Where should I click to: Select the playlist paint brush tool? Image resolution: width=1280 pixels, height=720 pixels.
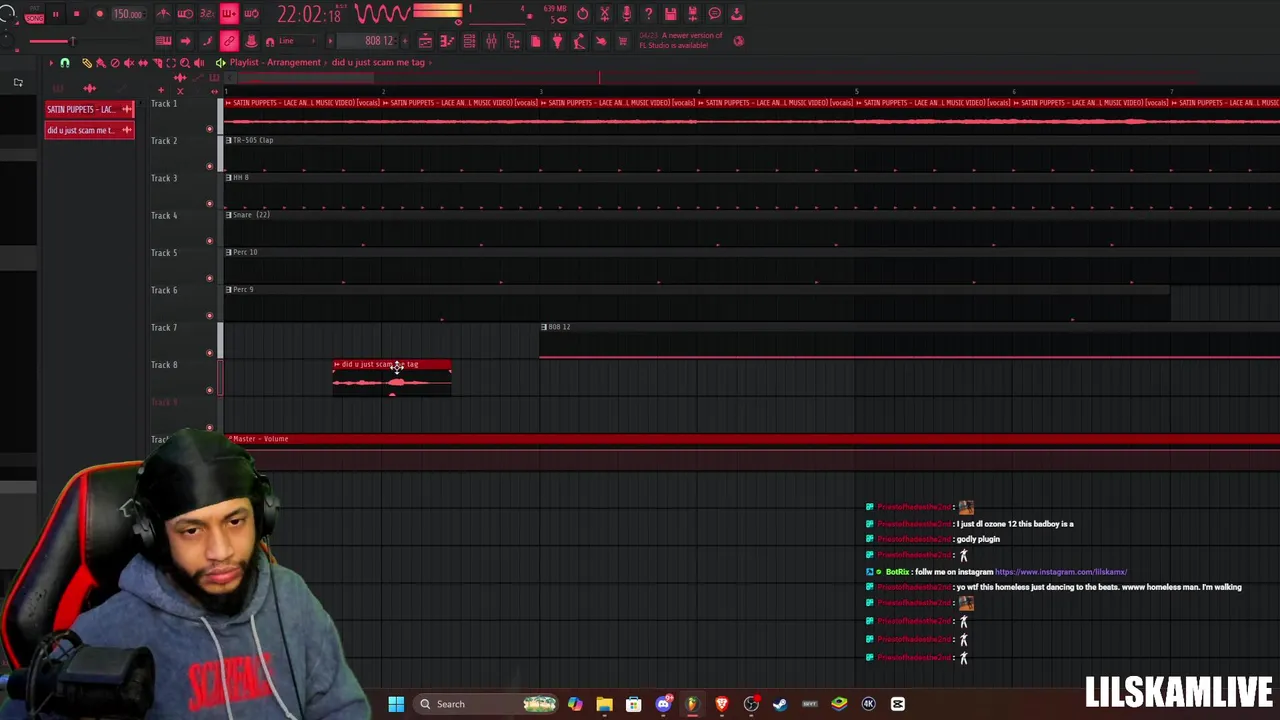pyautogui.click(x=100, y=63)
